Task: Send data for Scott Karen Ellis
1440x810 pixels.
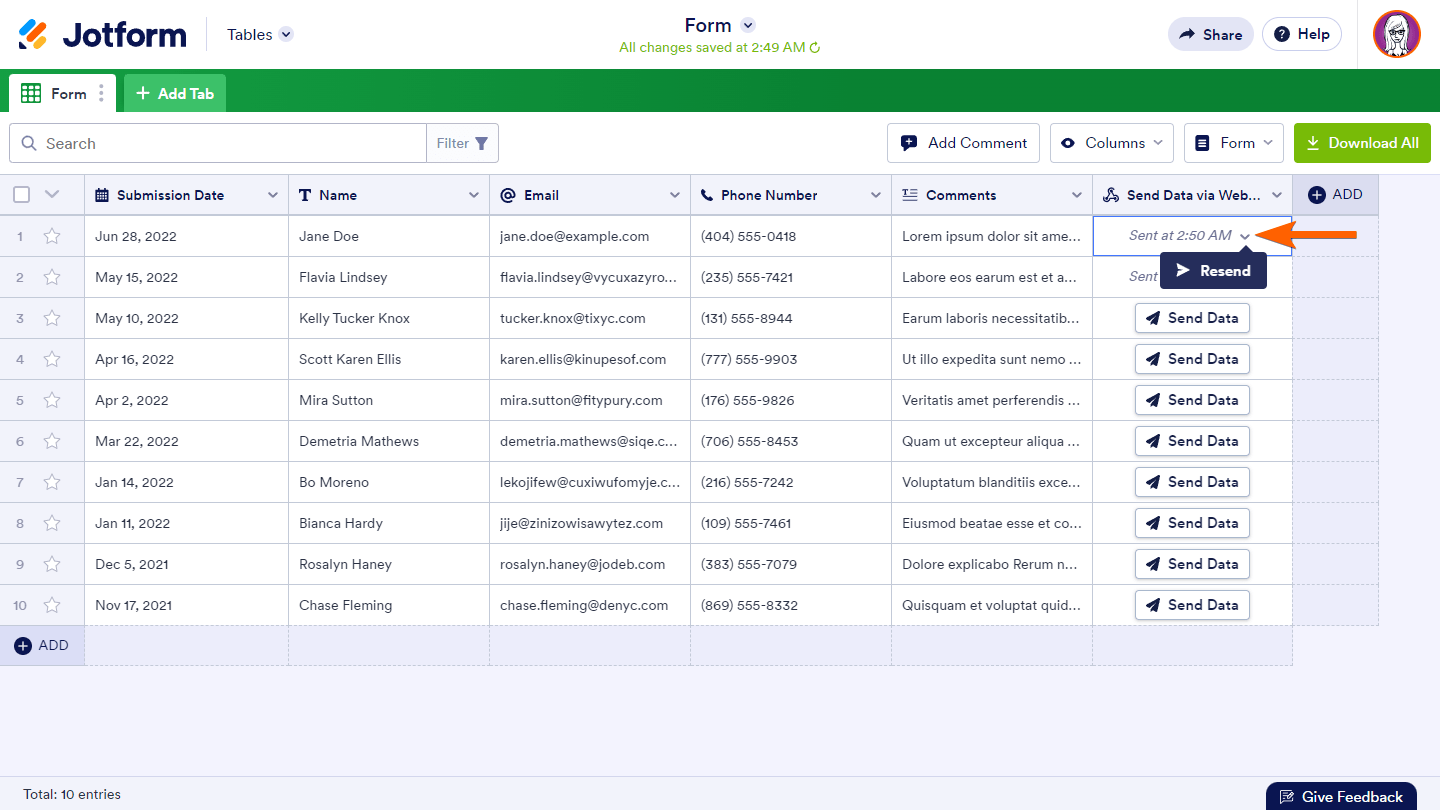Action: (1192, 359)
